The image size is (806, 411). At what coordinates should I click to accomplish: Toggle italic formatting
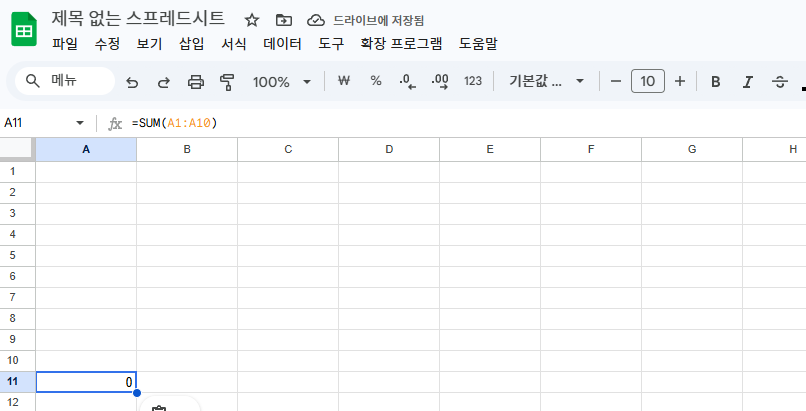click(747, 82)
